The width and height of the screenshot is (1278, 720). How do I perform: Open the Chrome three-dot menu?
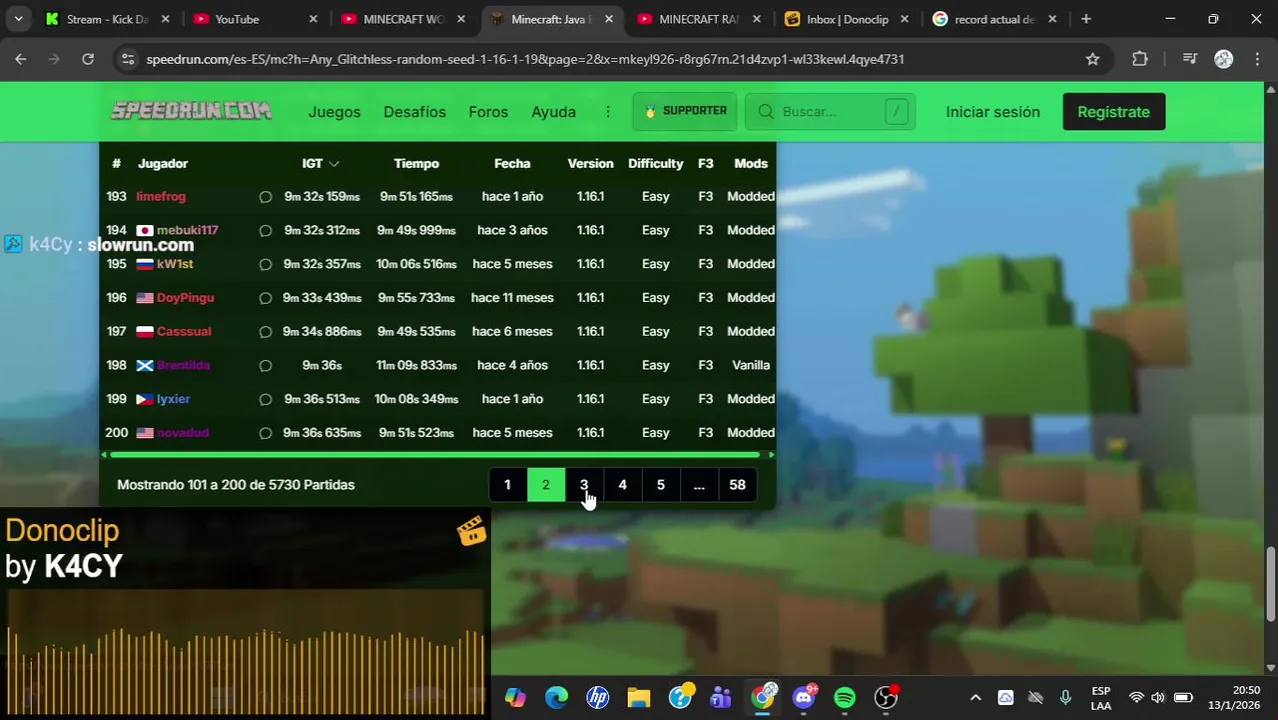[x=1257, y=59]
